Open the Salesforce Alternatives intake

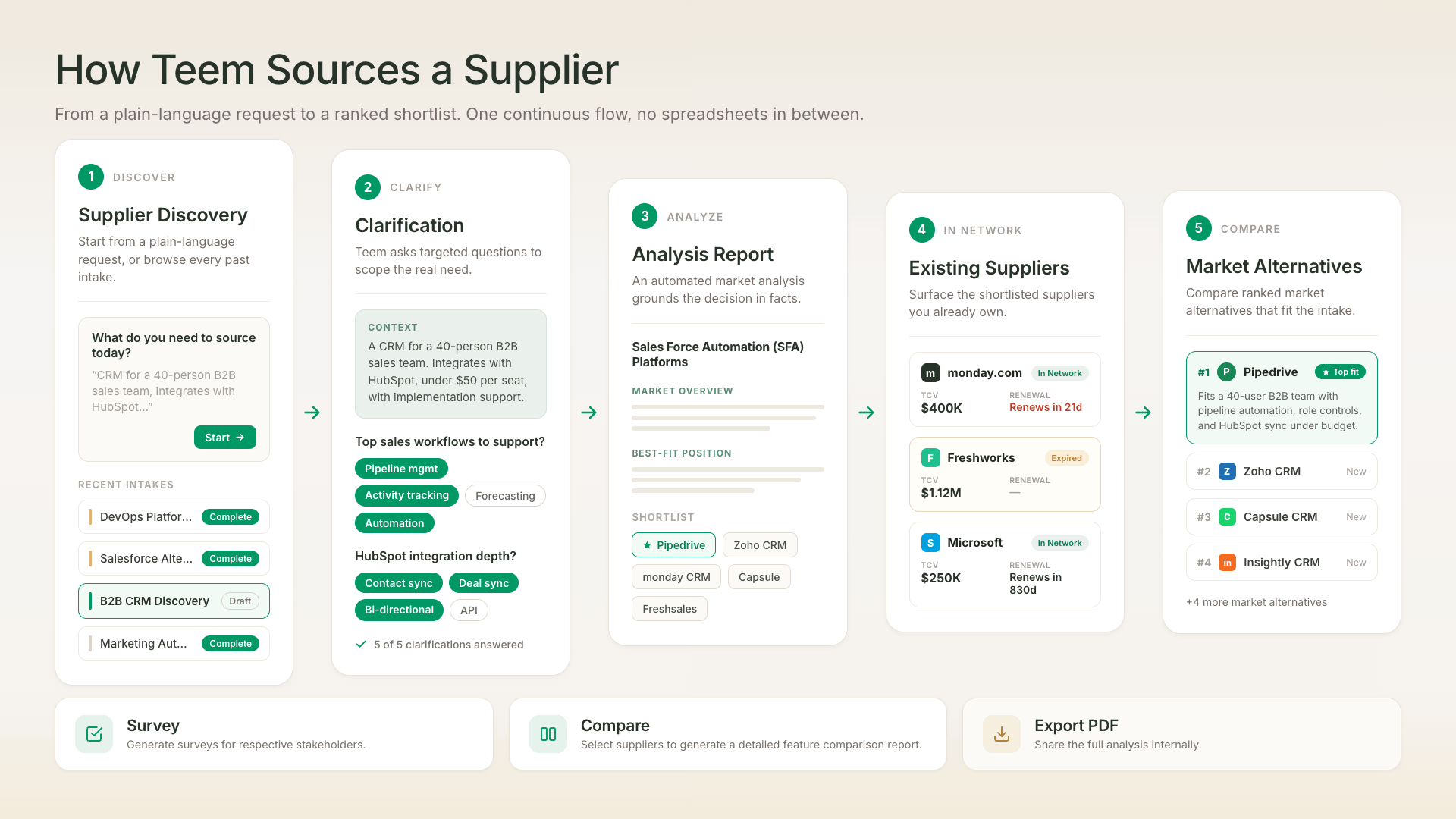tap(174, 559)
